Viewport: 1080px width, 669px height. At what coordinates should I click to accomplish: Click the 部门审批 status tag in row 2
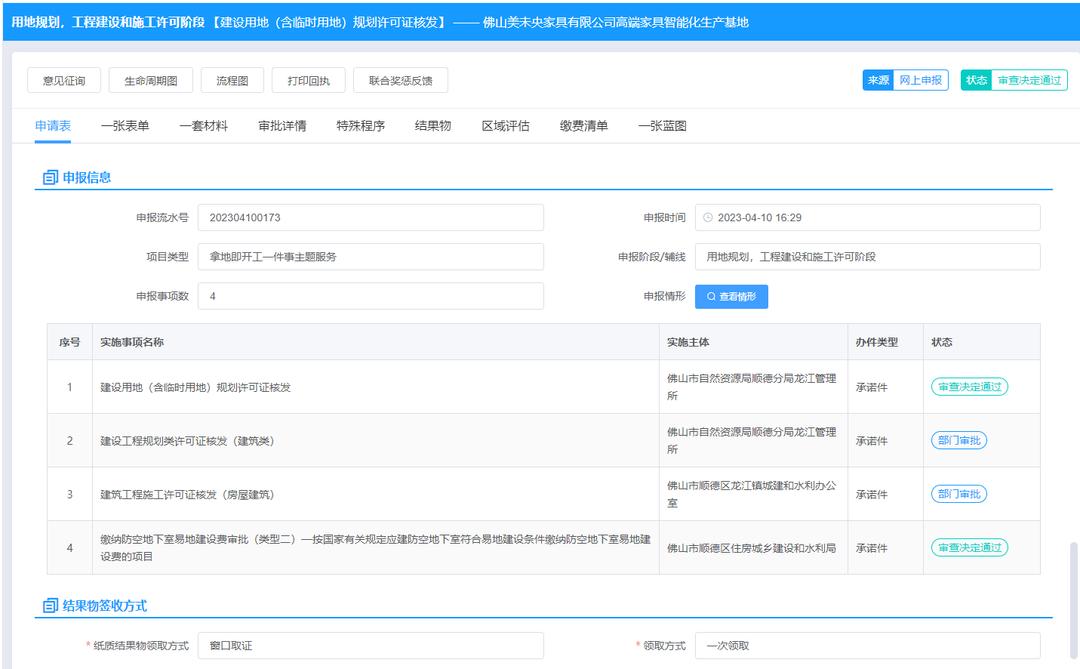[x=958, y=440]
